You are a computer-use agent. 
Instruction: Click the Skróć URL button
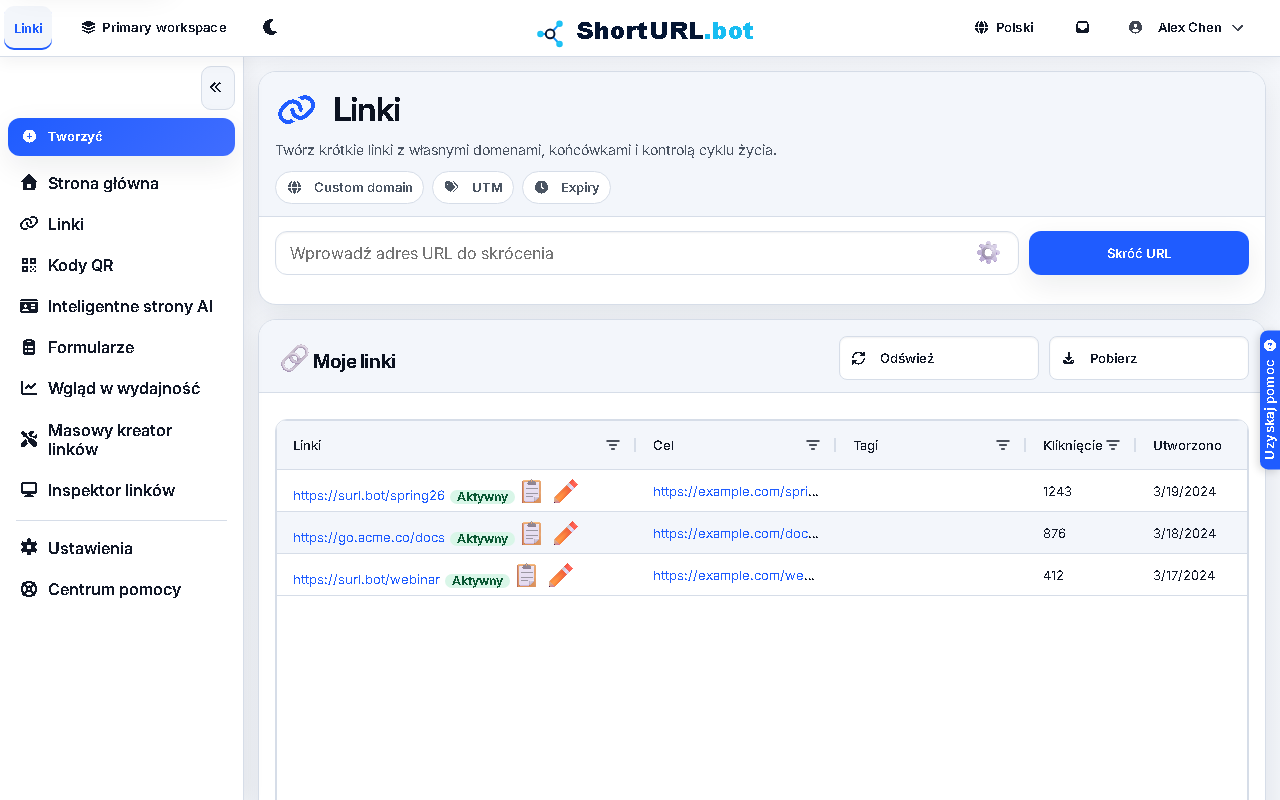[x=1139, y=253]
